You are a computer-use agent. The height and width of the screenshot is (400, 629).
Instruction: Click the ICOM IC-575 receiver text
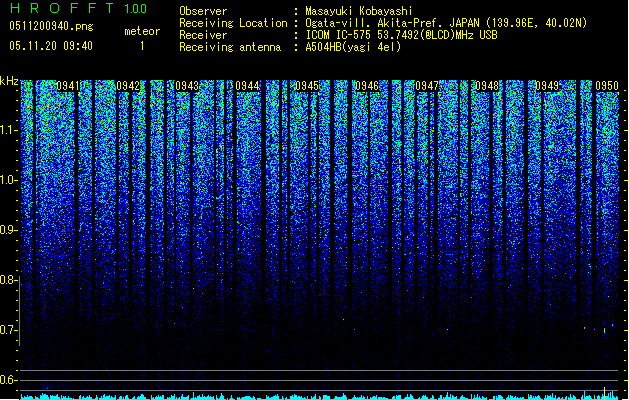[401, 35]
